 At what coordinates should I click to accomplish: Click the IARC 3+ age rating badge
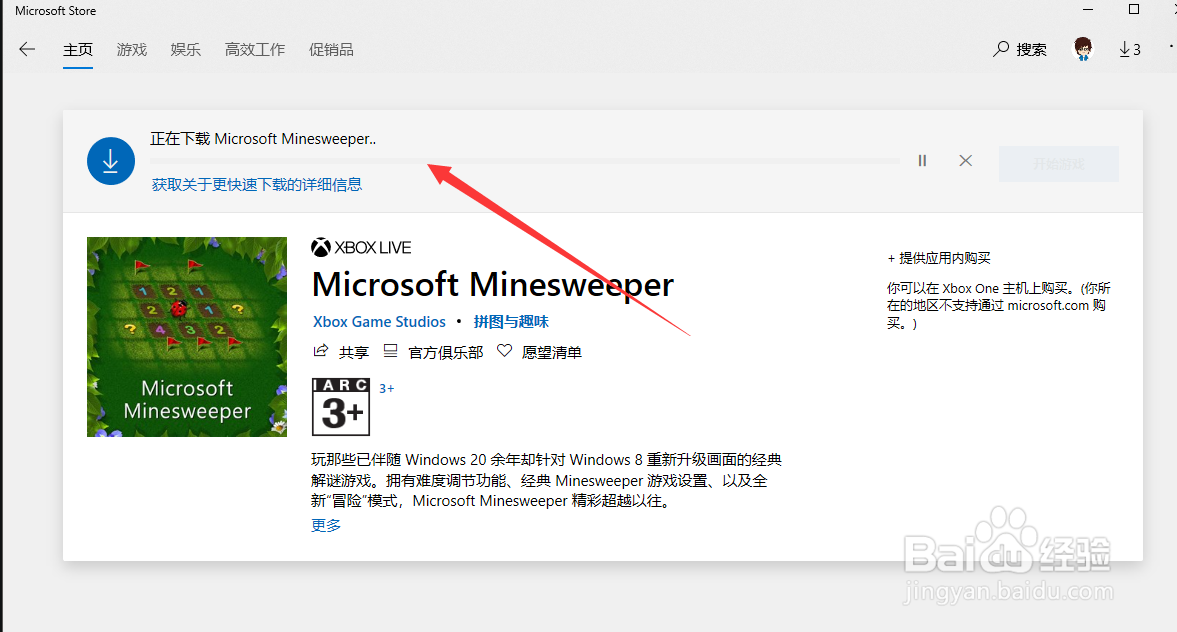click(x=340, y=406)
